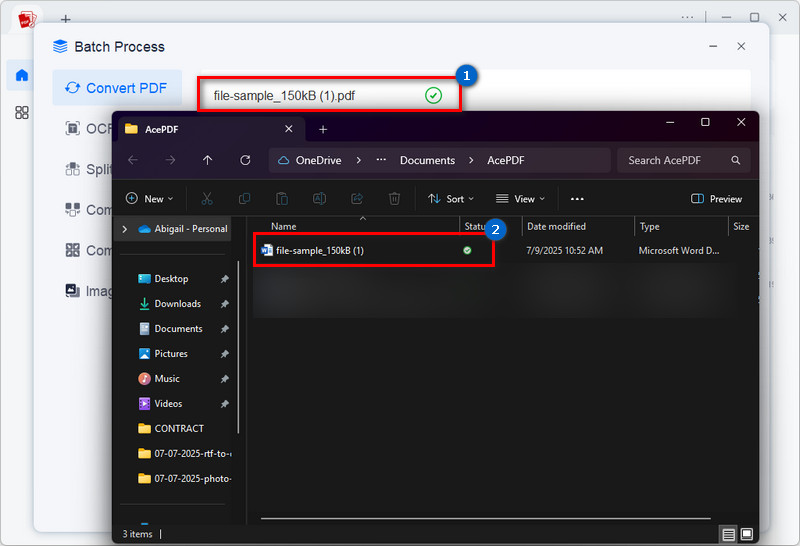Show hidden breadcrumb folders via ellipsis
This screenshot has width=800, height=546.
[x=381, y=160]
